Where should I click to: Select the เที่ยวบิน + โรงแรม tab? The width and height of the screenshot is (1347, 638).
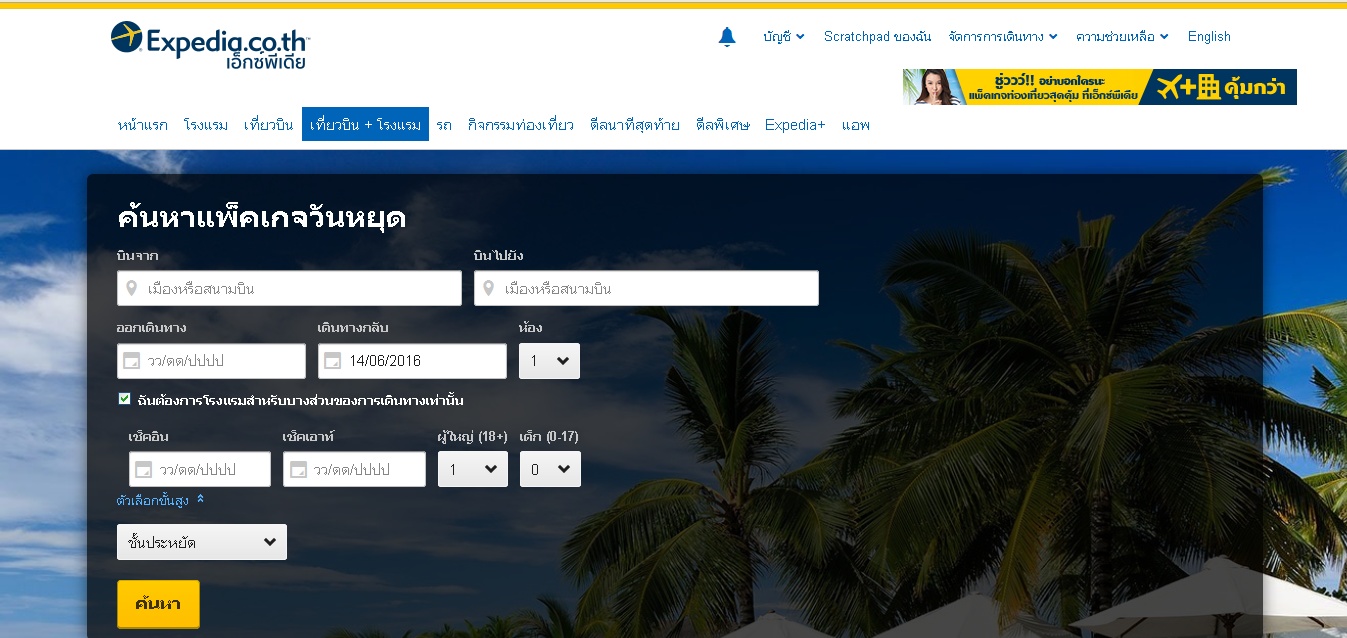pos(365,125)
